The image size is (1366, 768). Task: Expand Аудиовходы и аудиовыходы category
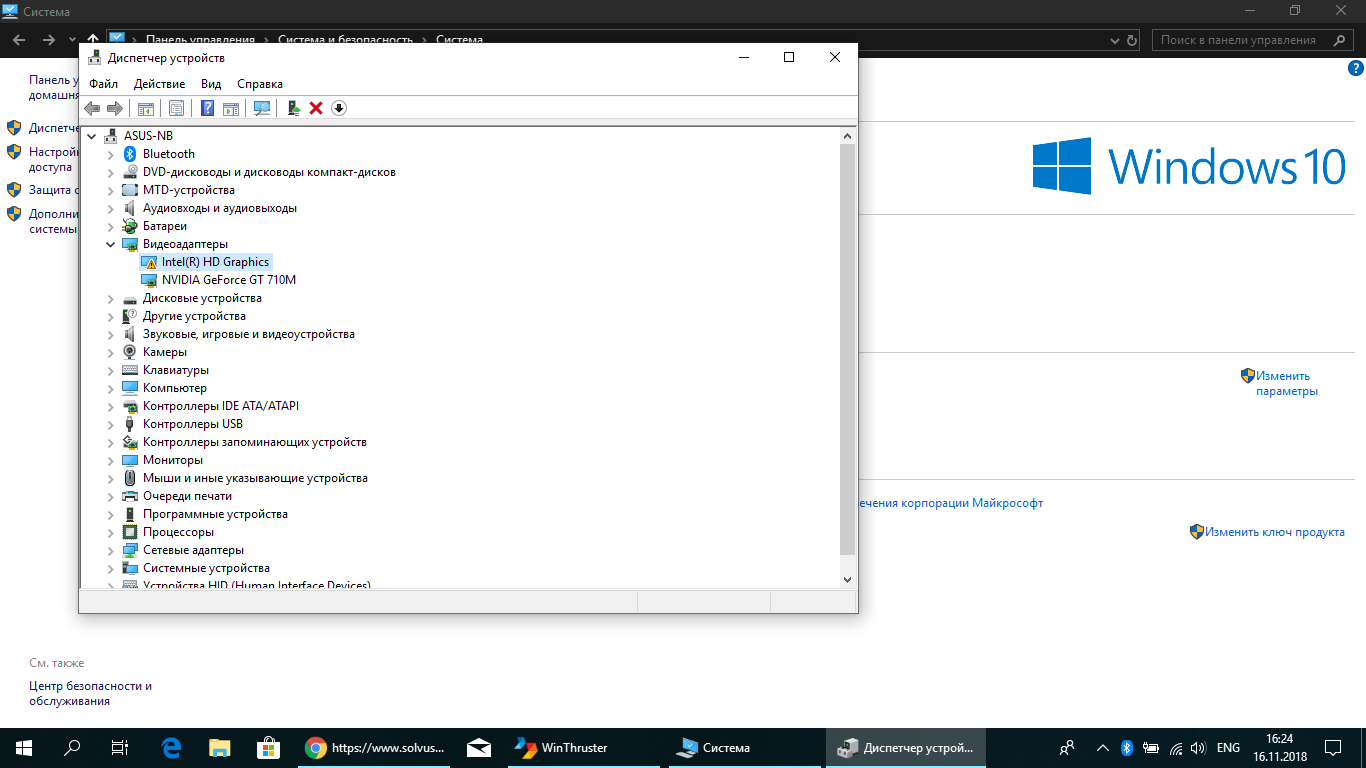[x=111, y=208]
